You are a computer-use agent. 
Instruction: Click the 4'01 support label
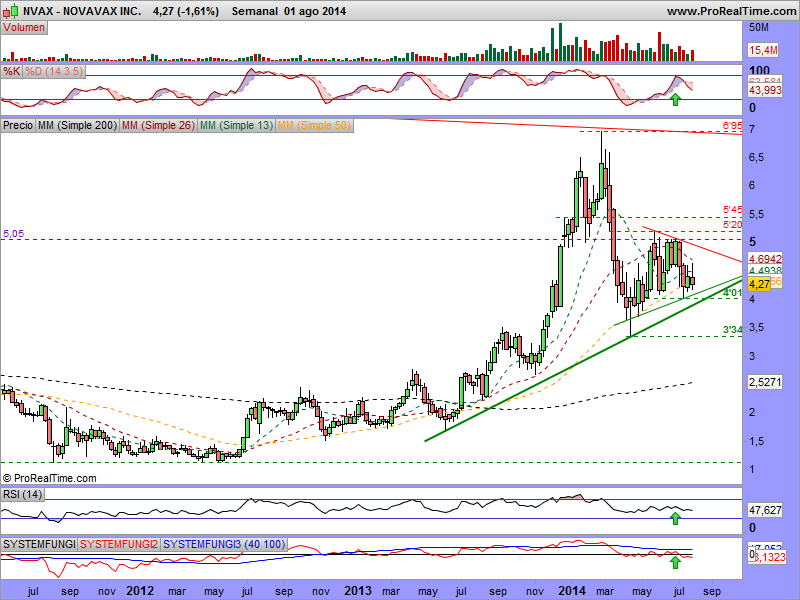pos(732,292)
